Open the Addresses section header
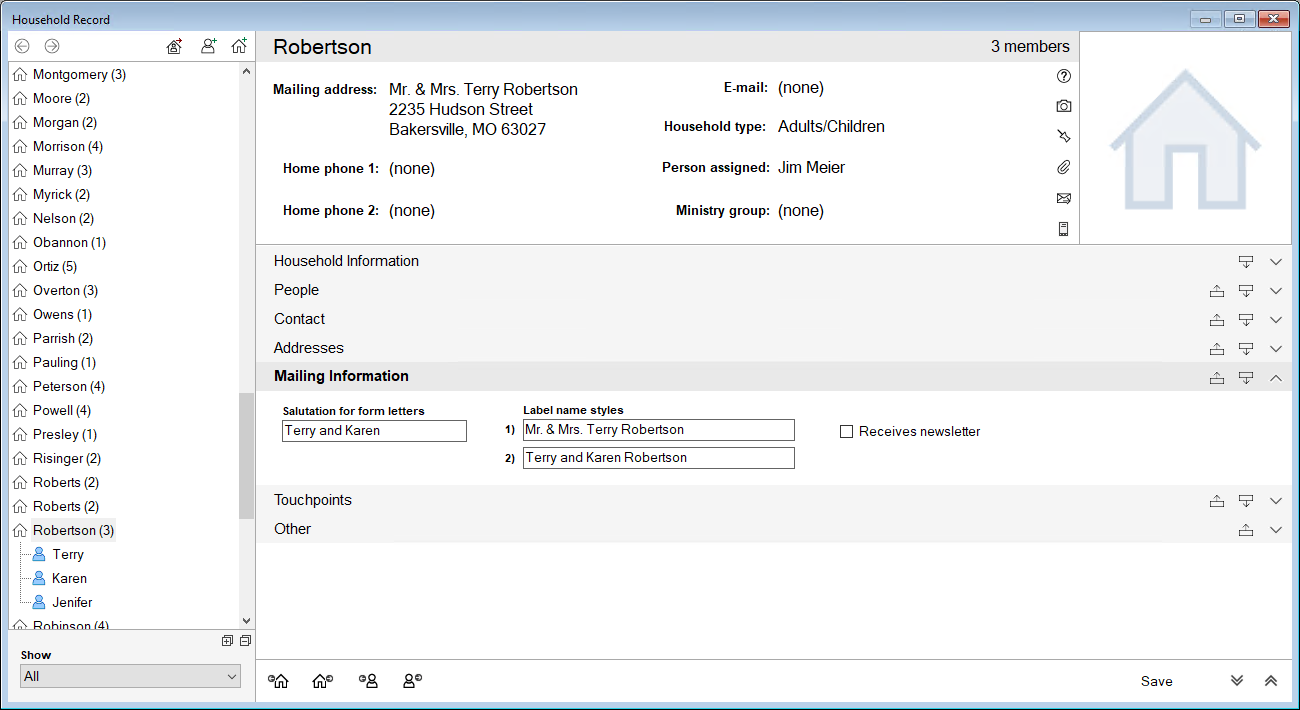This screenshot has height=710, width=1300. [x=308, y=348]
